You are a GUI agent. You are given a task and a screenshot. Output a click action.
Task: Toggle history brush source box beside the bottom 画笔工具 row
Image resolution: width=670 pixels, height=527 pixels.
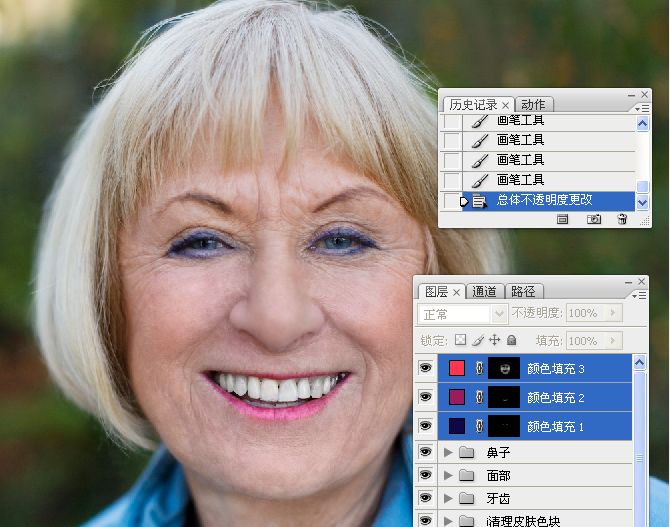click(451, 180)
